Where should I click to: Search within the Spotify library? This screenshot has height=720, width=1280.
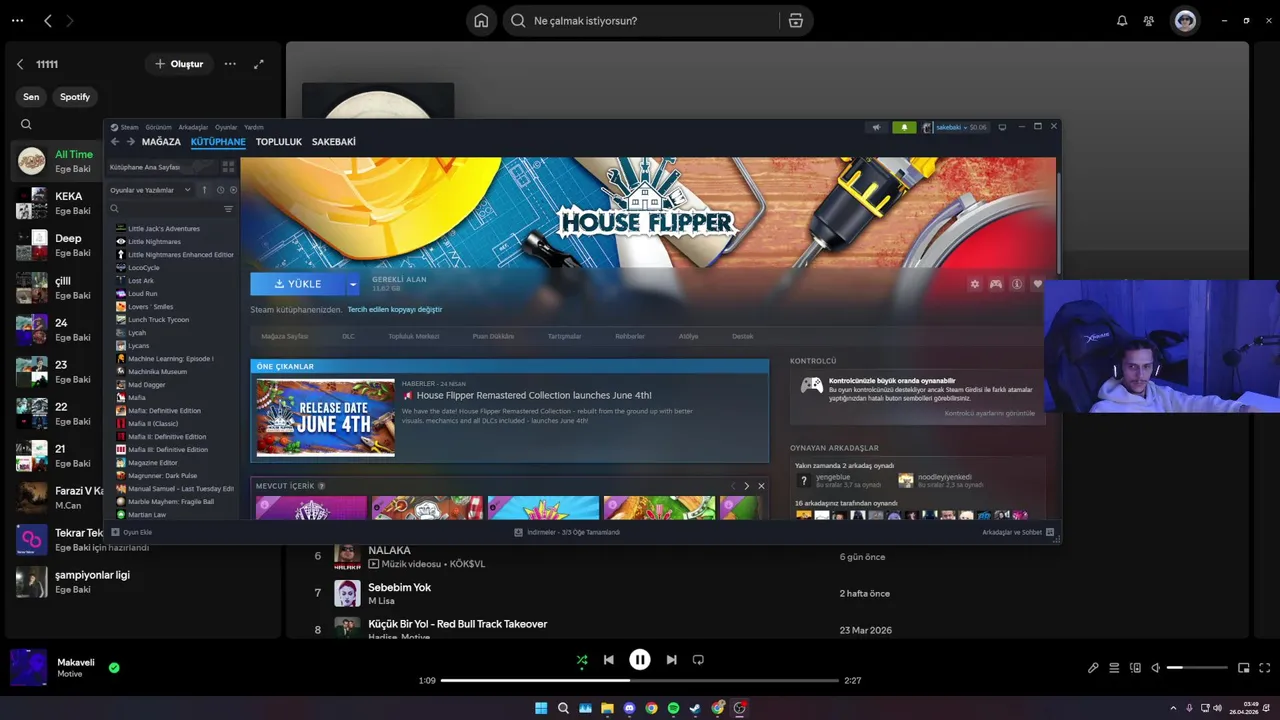tap(26, 125)
